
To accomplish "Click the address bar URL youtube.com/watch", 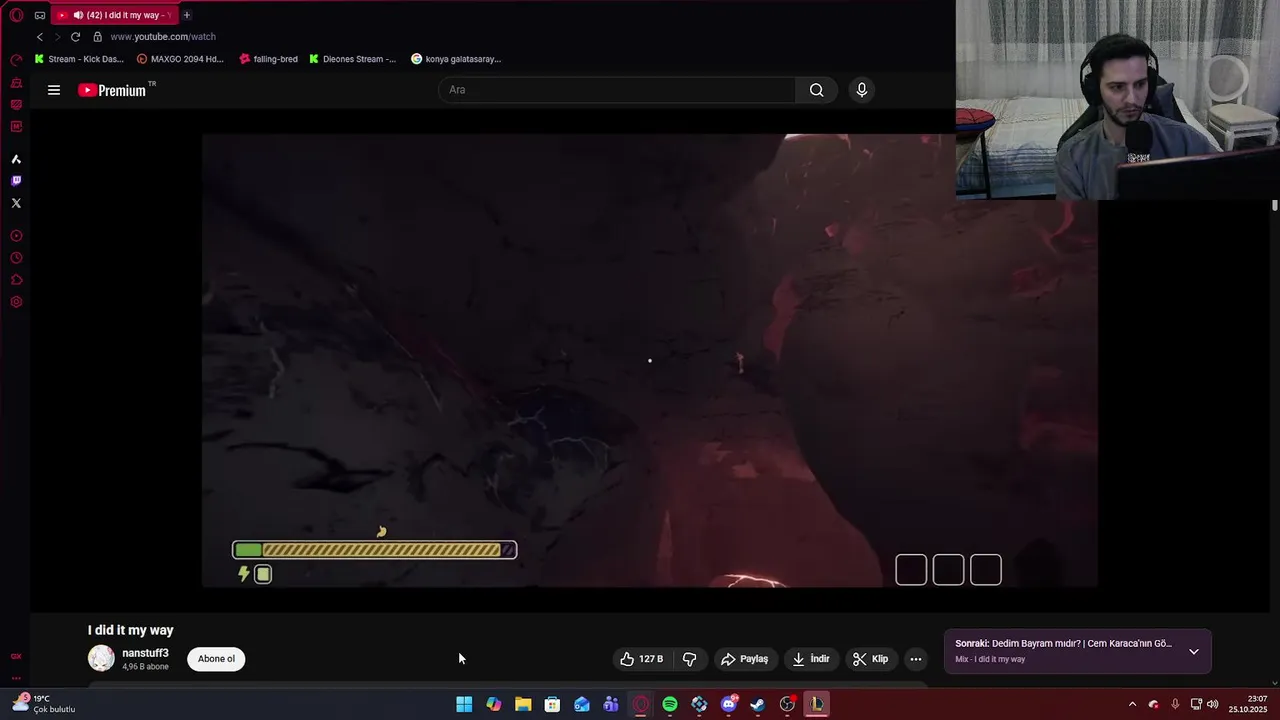I will pos(163,37).
